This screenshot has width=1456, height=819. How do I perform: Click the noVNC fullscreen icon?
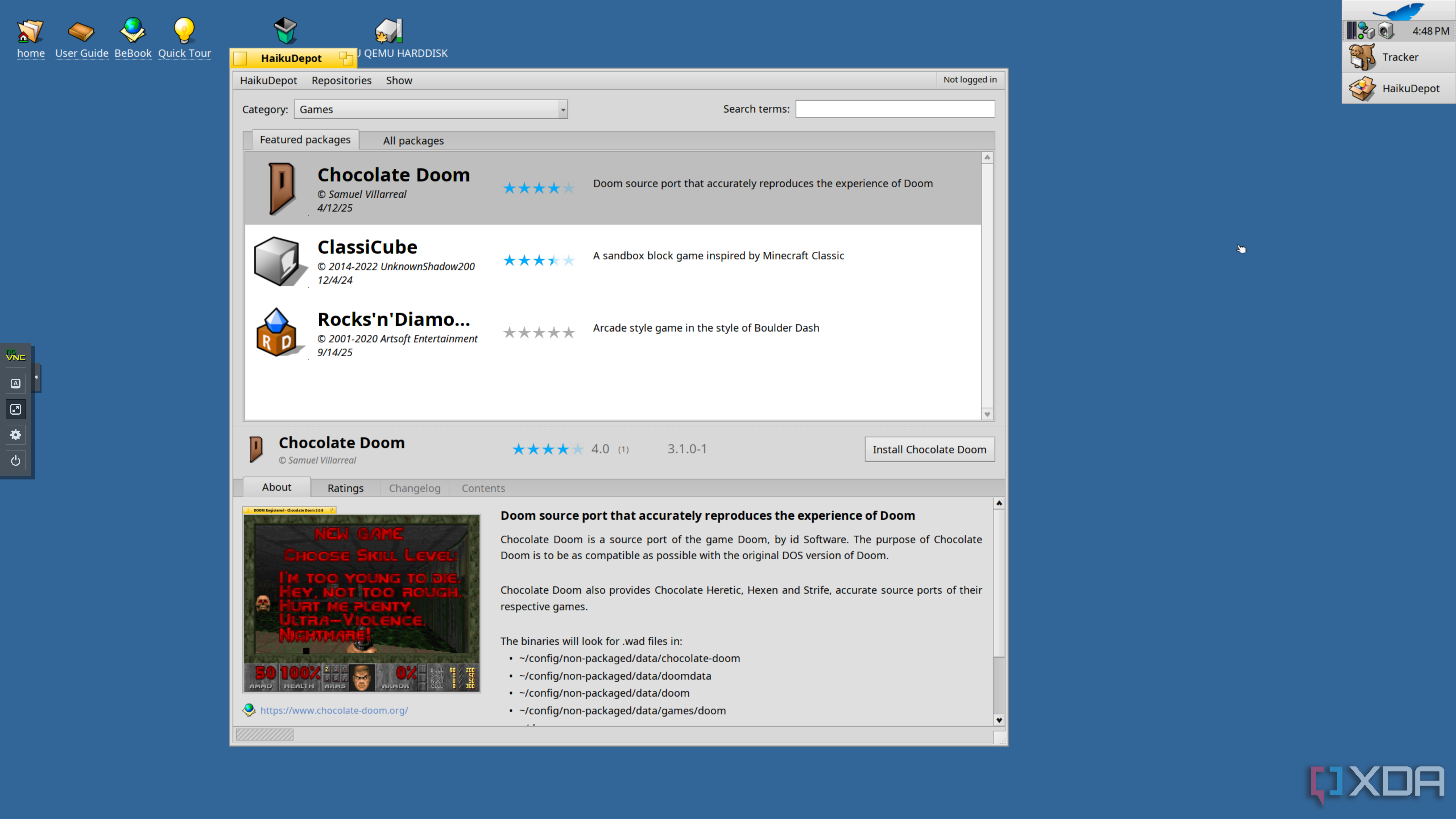pos(16,409)
